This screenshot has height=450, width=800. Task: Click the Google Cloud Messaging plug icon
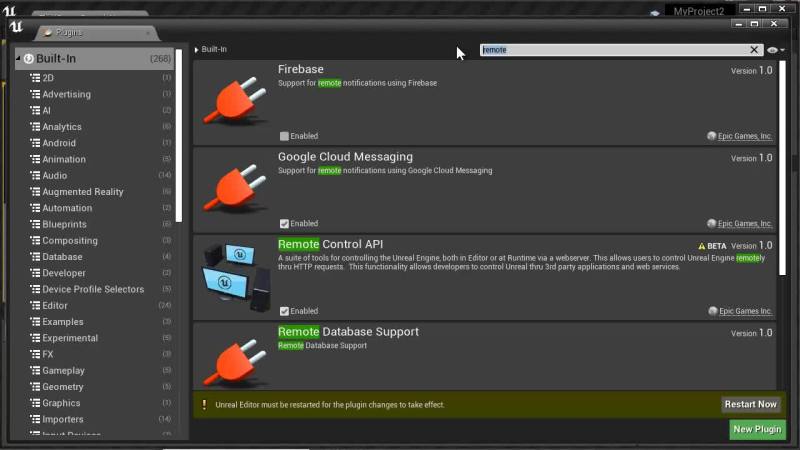(x=235, y=188)
